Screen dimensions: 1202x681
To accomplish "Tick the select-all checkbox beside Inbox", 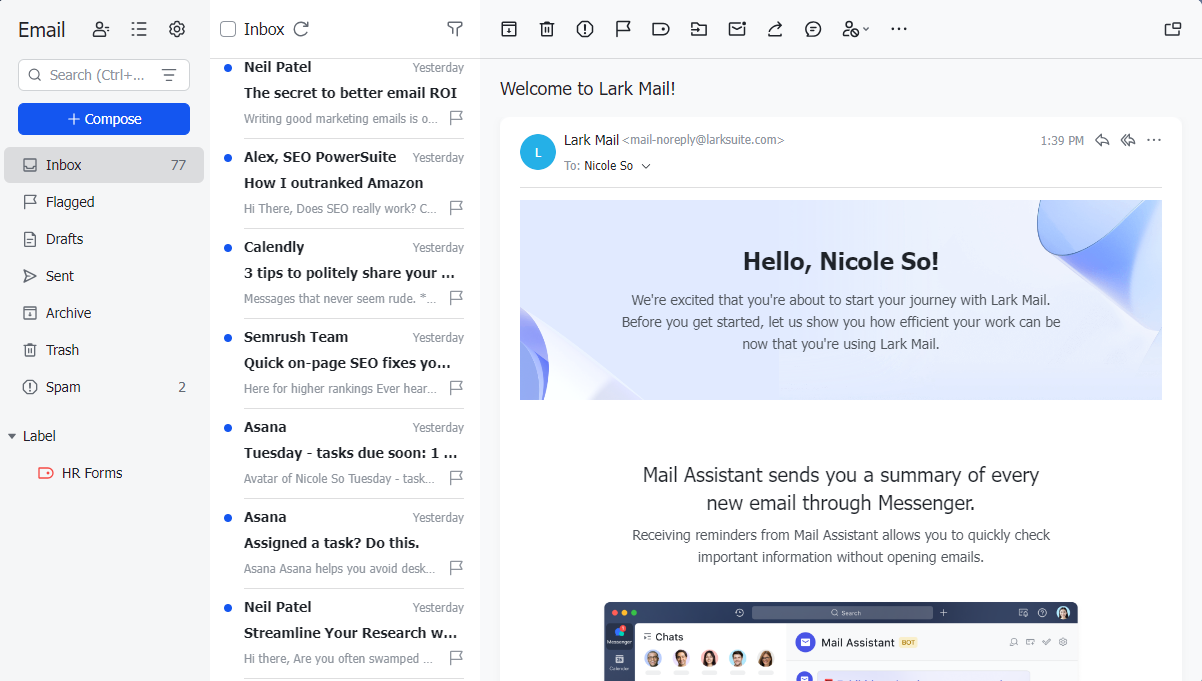I will 228,29.
